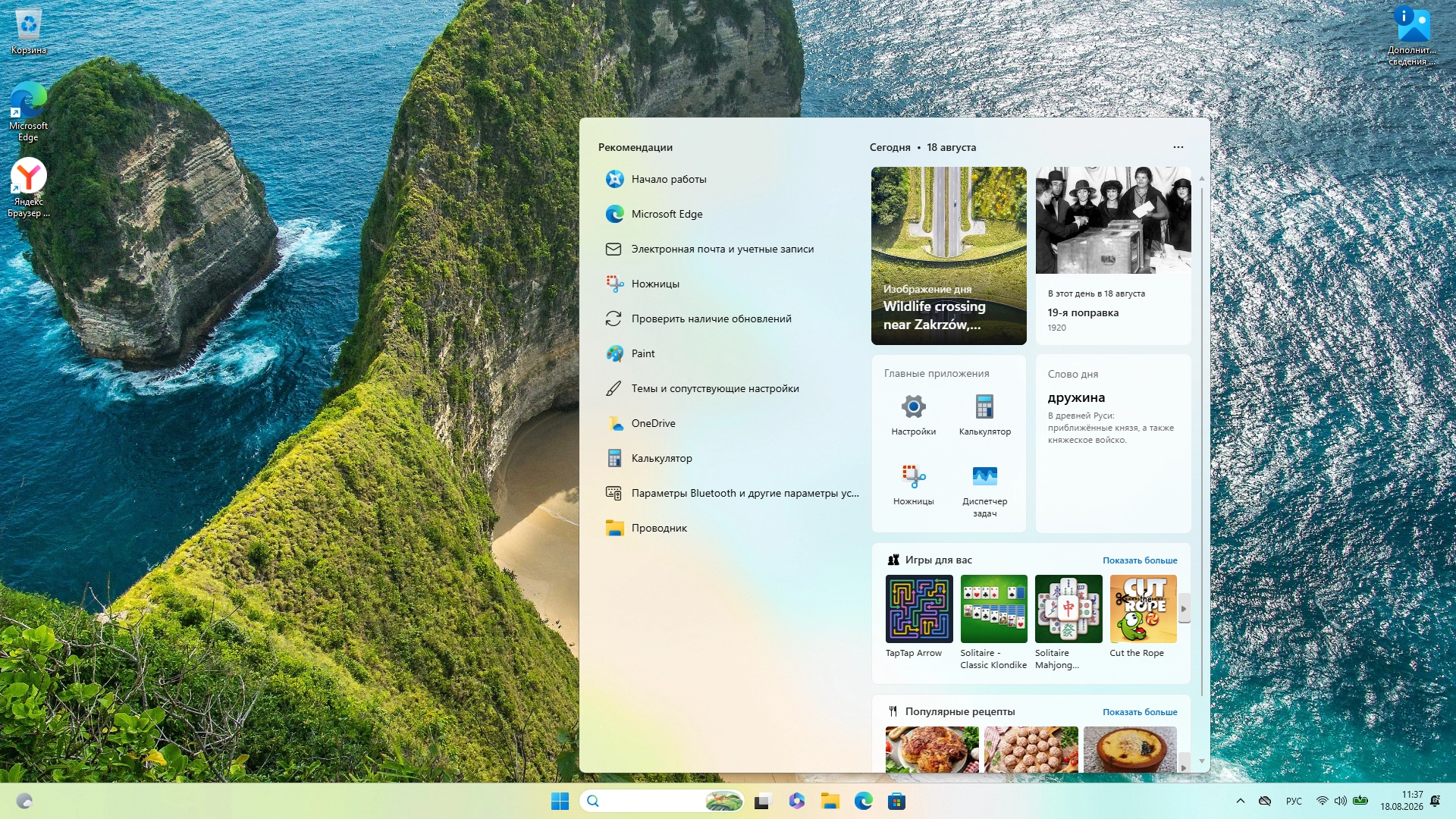Open Task View on the taskbar
Viewport: 1456px width, 819px height.
coord(762,802)
